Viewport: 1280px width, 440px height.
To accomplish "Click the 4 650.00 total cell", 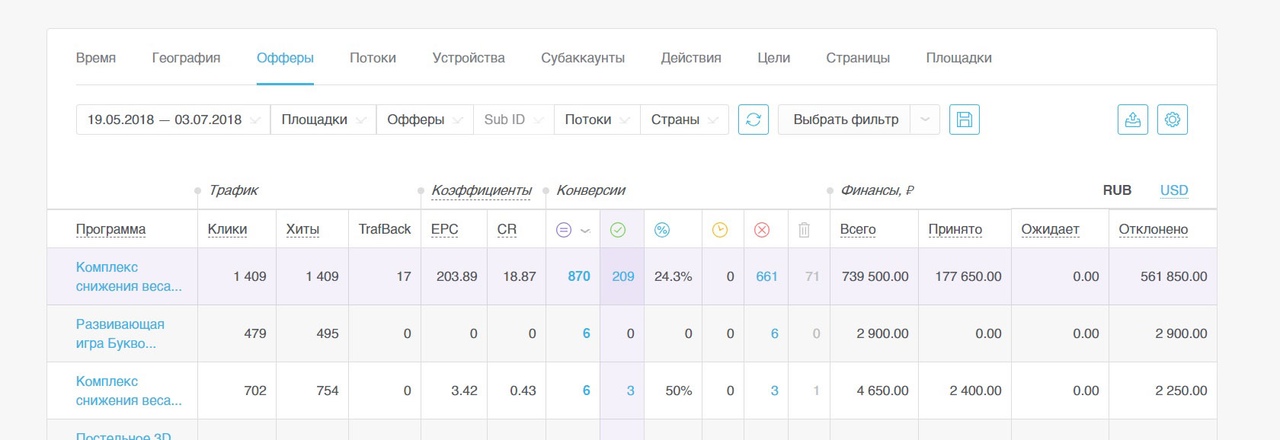I will point(882,391).
